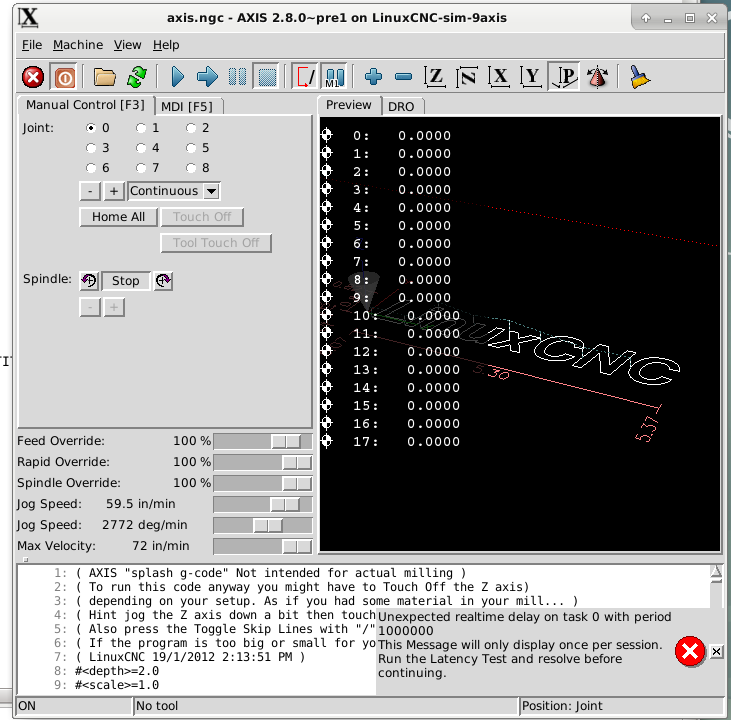Select Joint 0 radio button
The image size is (731, 720).
[x=91, y=128]
